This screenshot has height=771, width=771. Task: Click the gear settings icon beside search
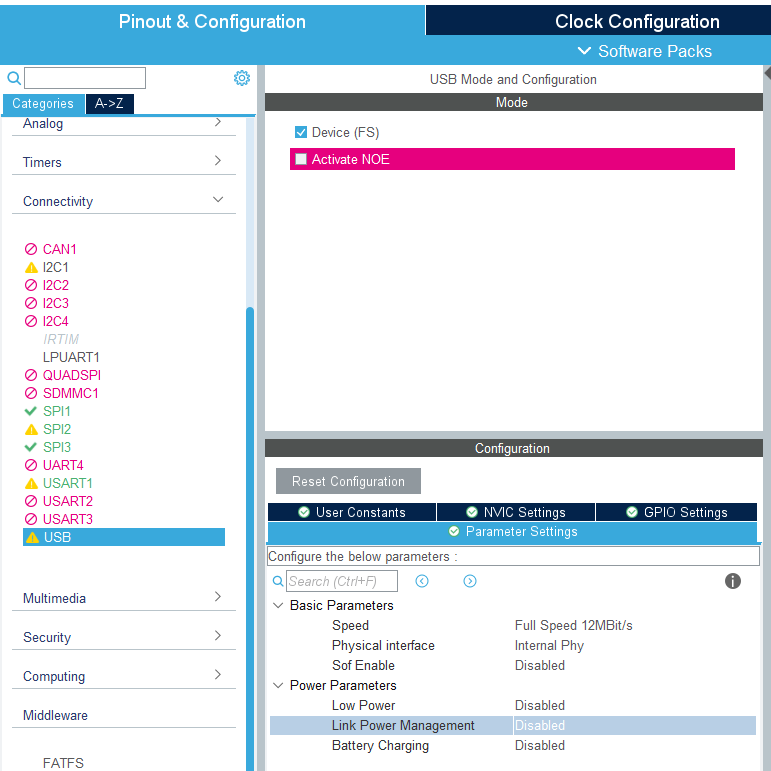pyautogui.click(x=241, y=78)
